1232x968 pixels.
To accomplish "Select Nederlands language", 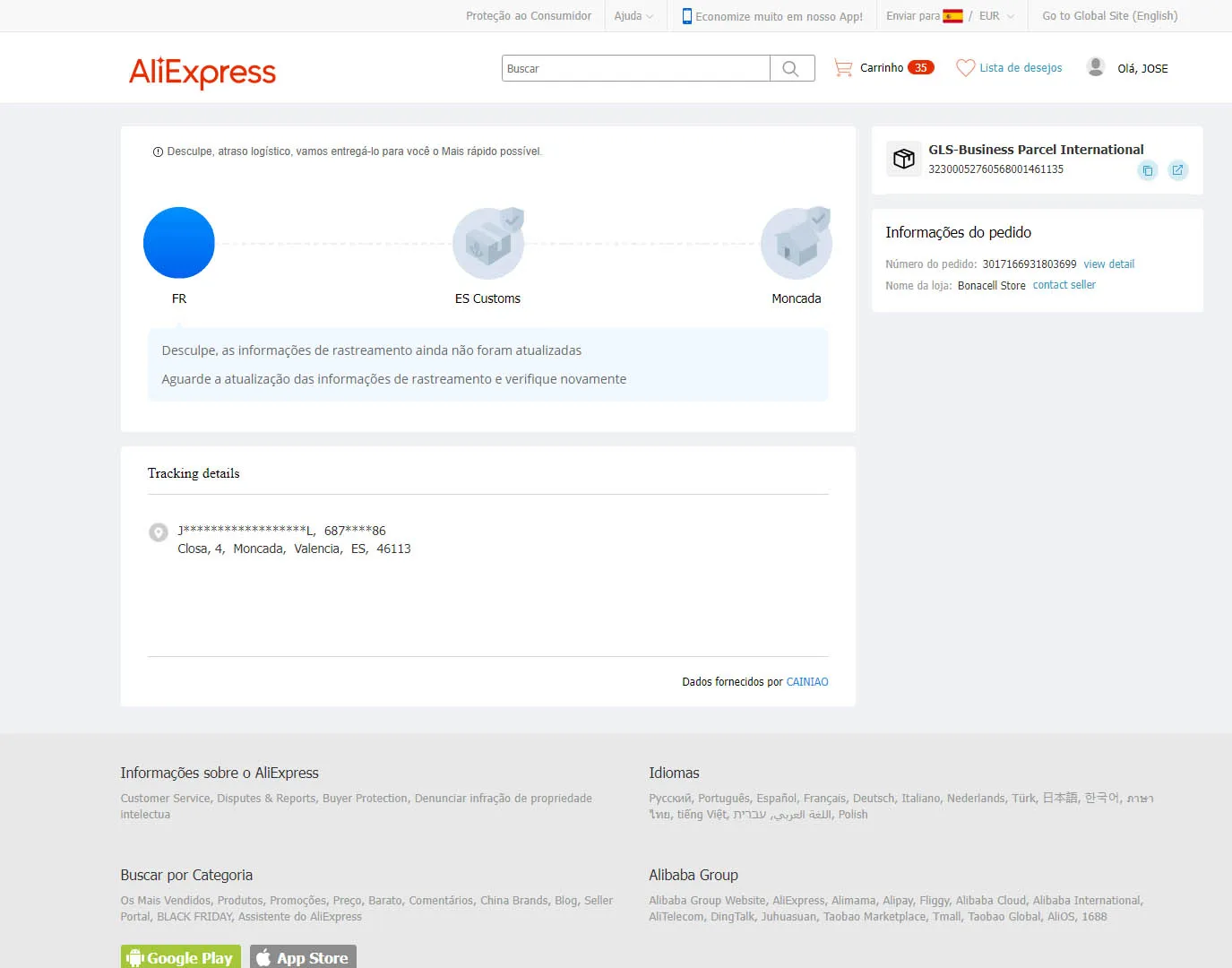I will point(976,799).
